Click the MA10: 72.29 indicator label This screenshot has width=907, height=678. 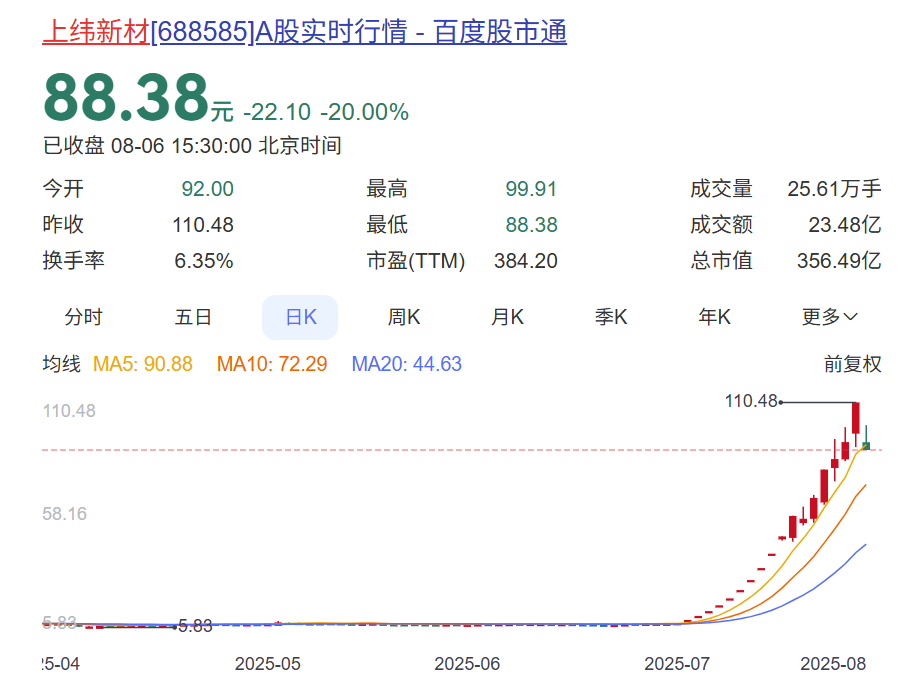pos(272,364)
